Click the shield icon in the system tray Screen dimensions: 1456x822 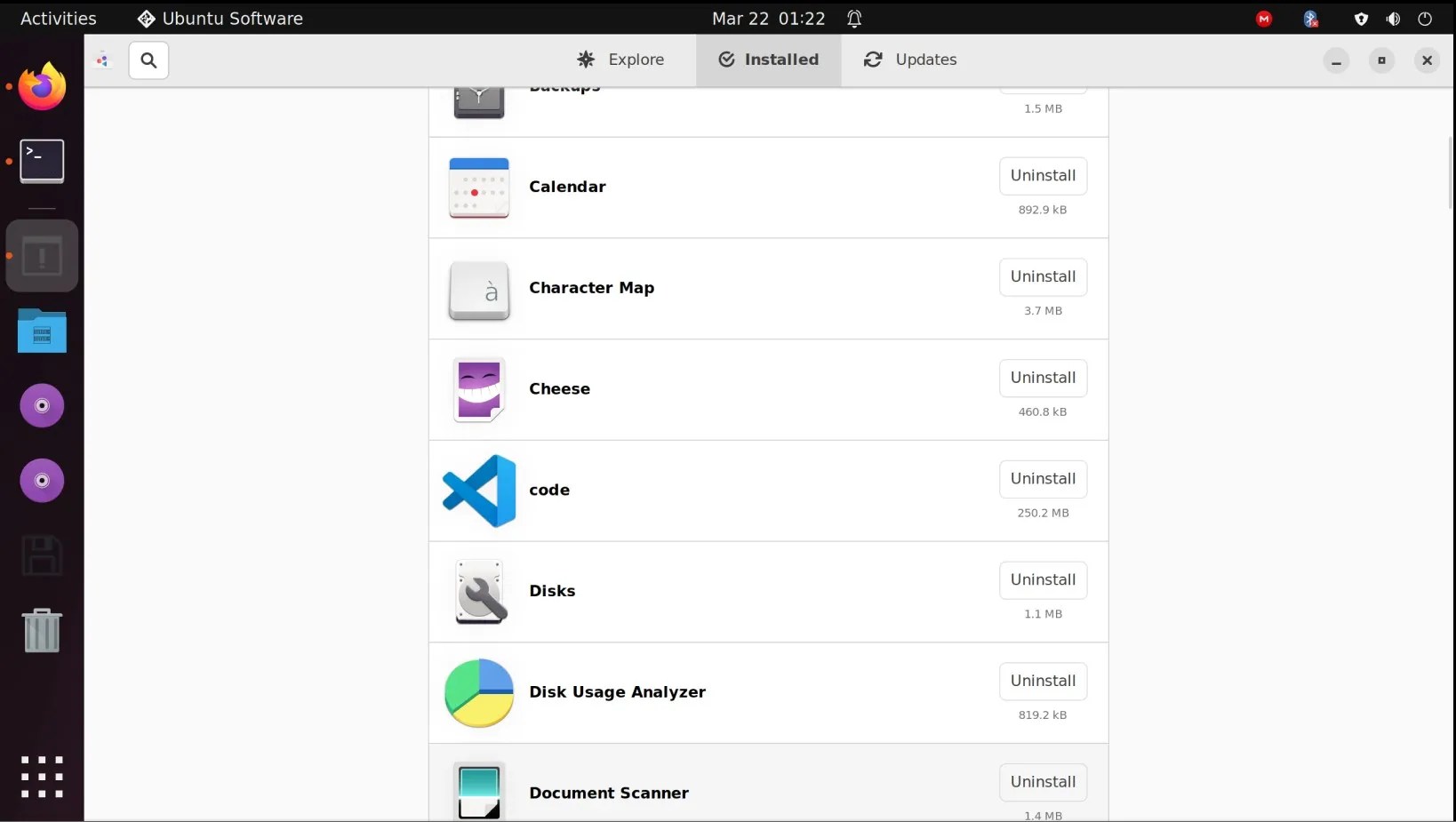point(1361,19)
